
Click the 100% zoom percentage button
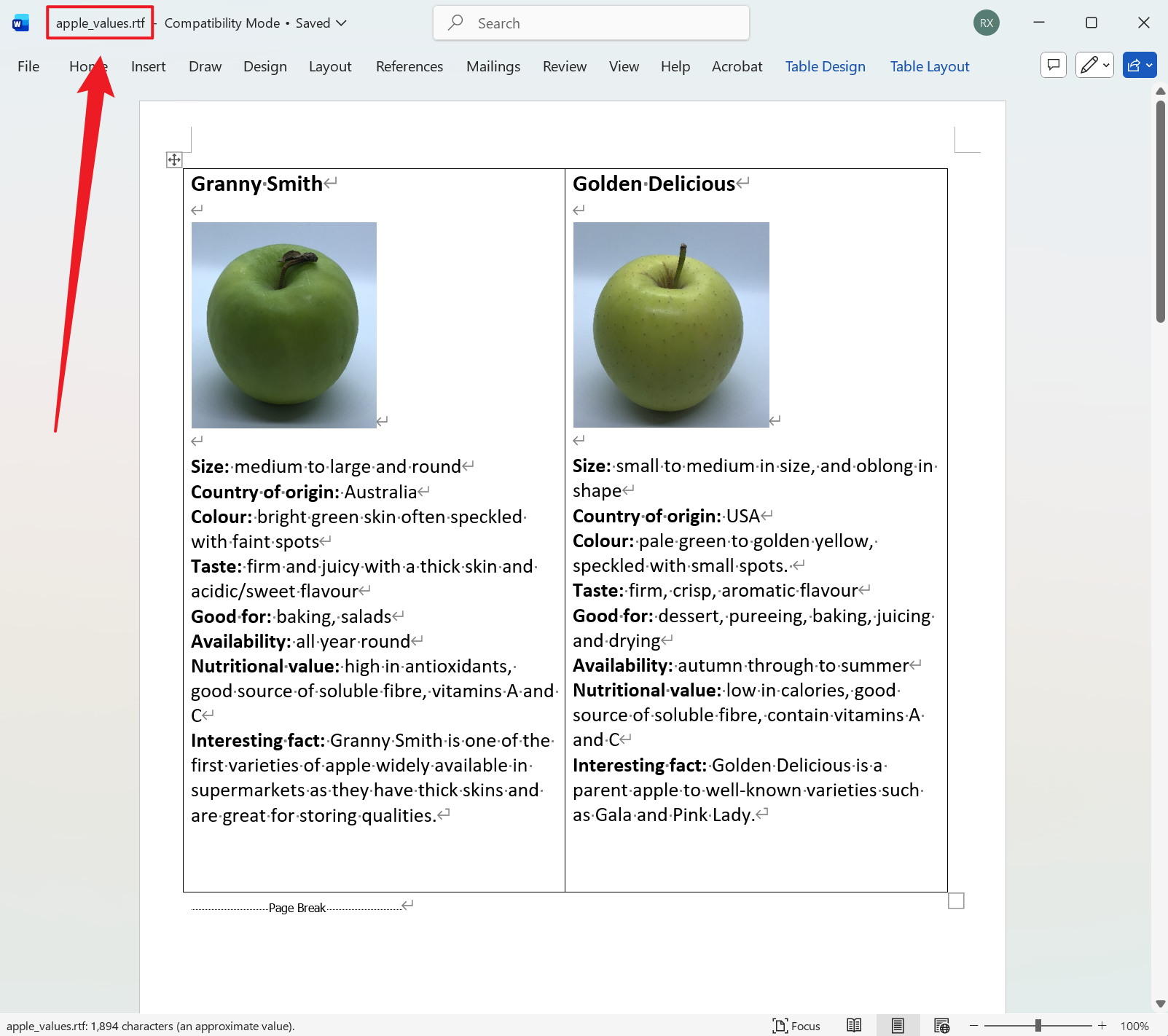pyautogui.click(x=1134, y=1026)
